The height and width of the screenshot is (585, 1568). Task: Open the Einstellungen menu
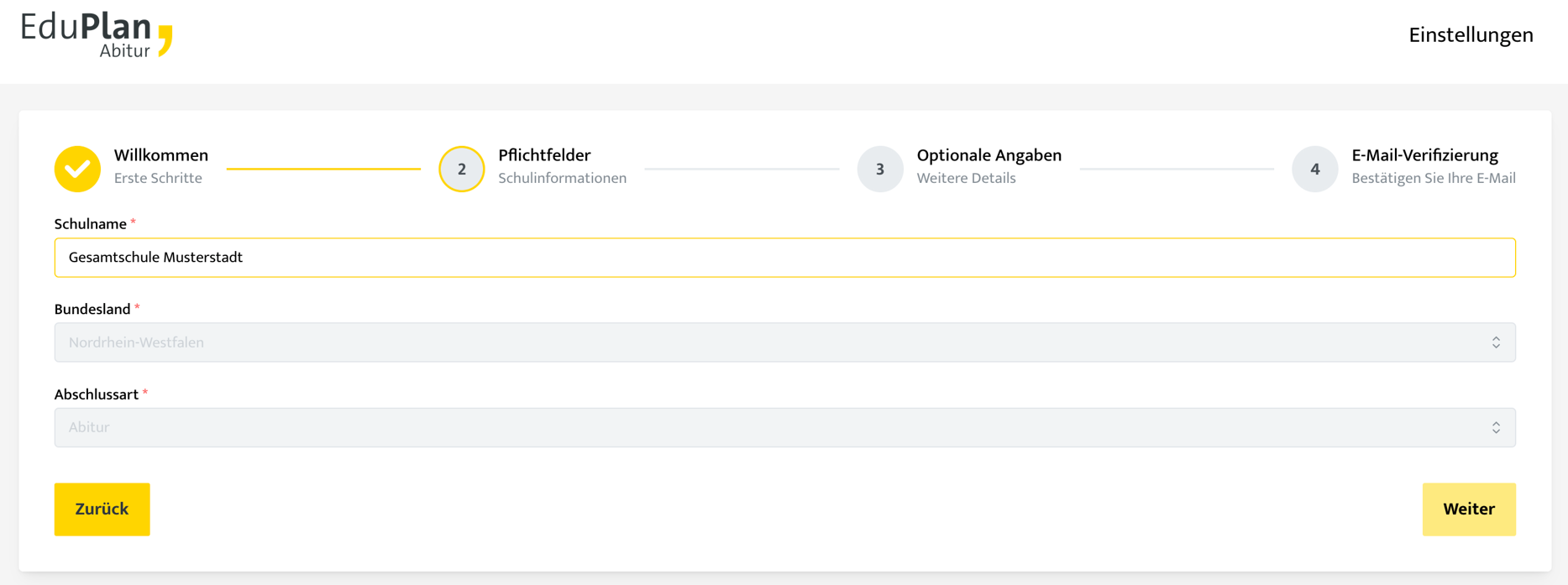tap(1471, 35)
